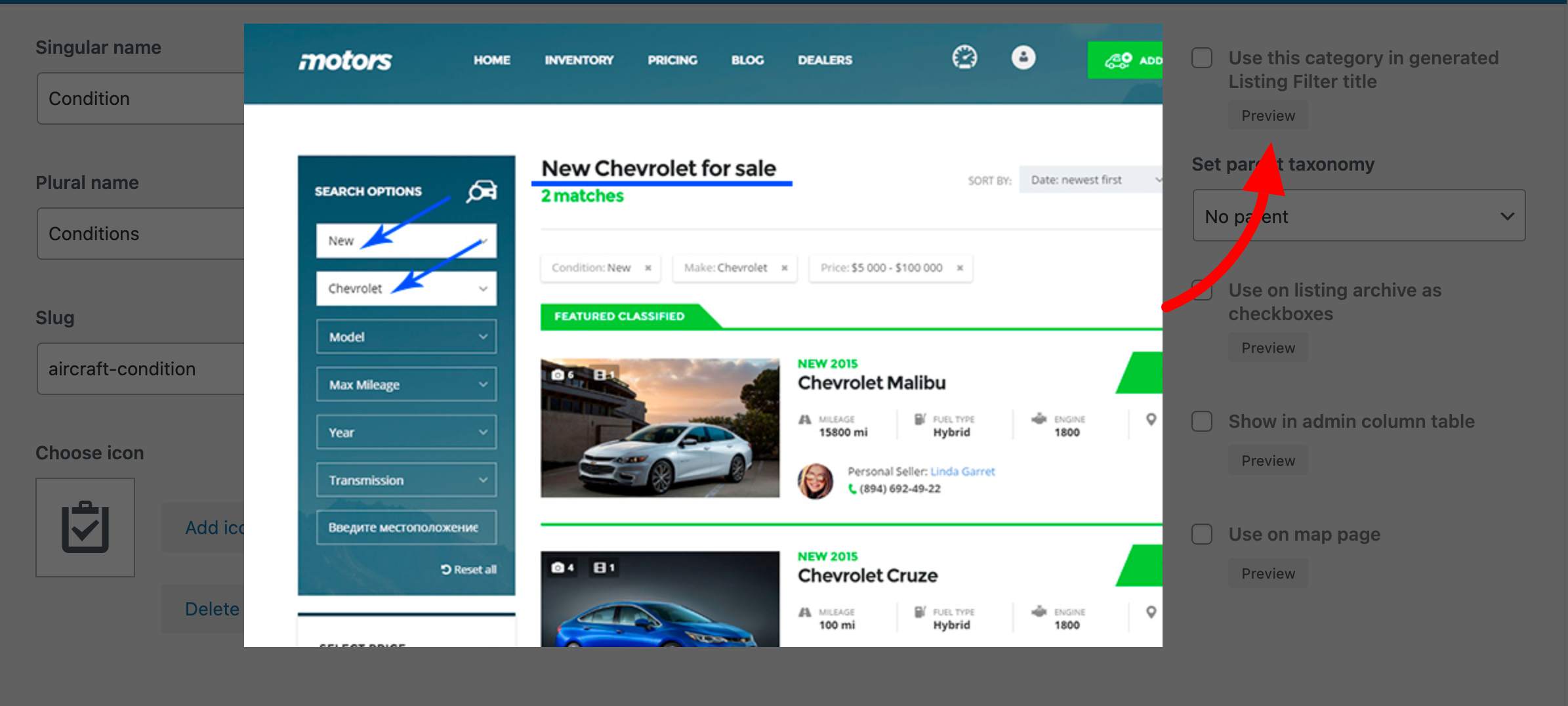Remove the Condition: New filter tag
Image resolution: width=1568 pixels, height=706 pixels.
648,268
